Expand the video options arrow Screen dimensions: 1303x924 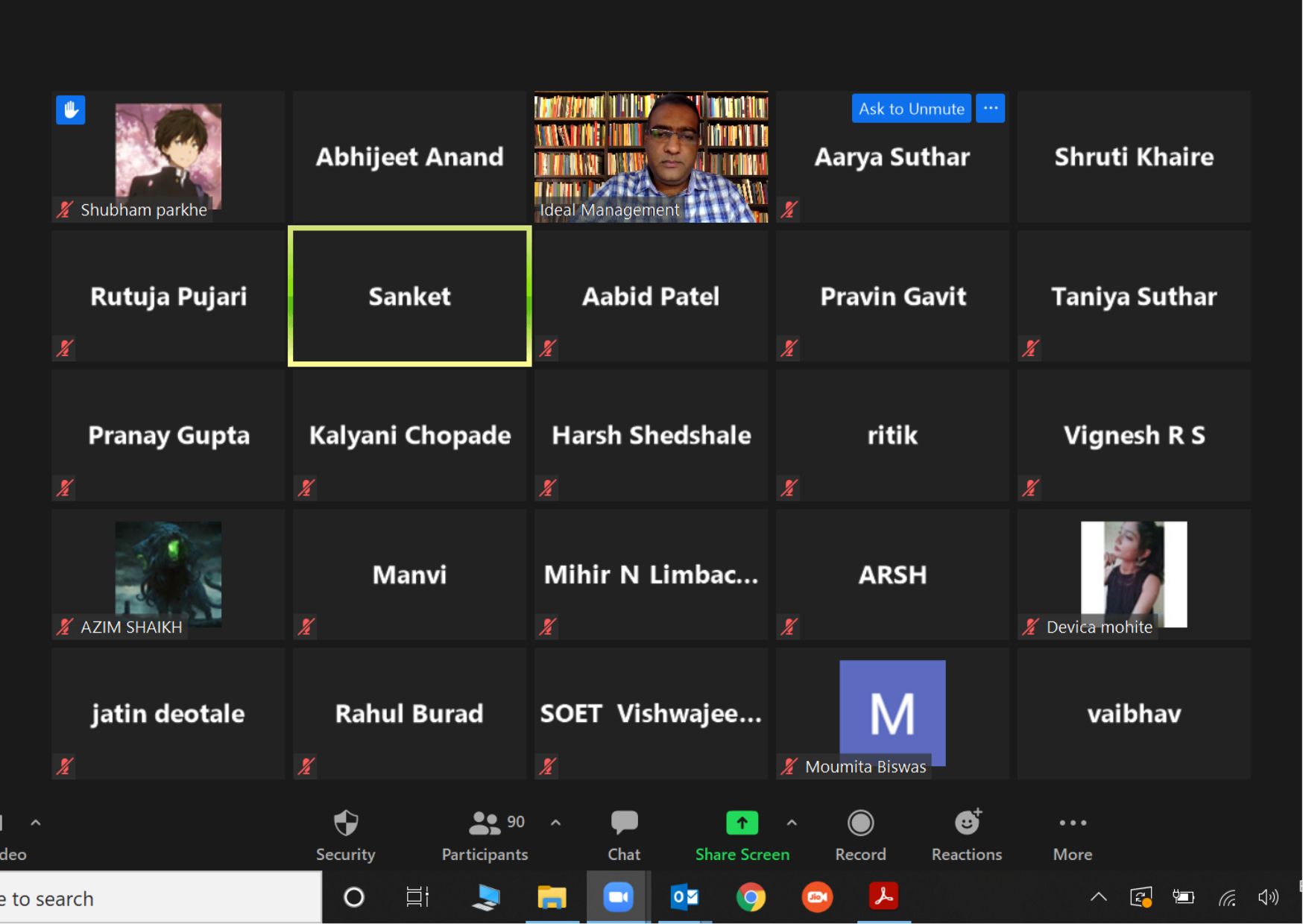click(35, 823)
